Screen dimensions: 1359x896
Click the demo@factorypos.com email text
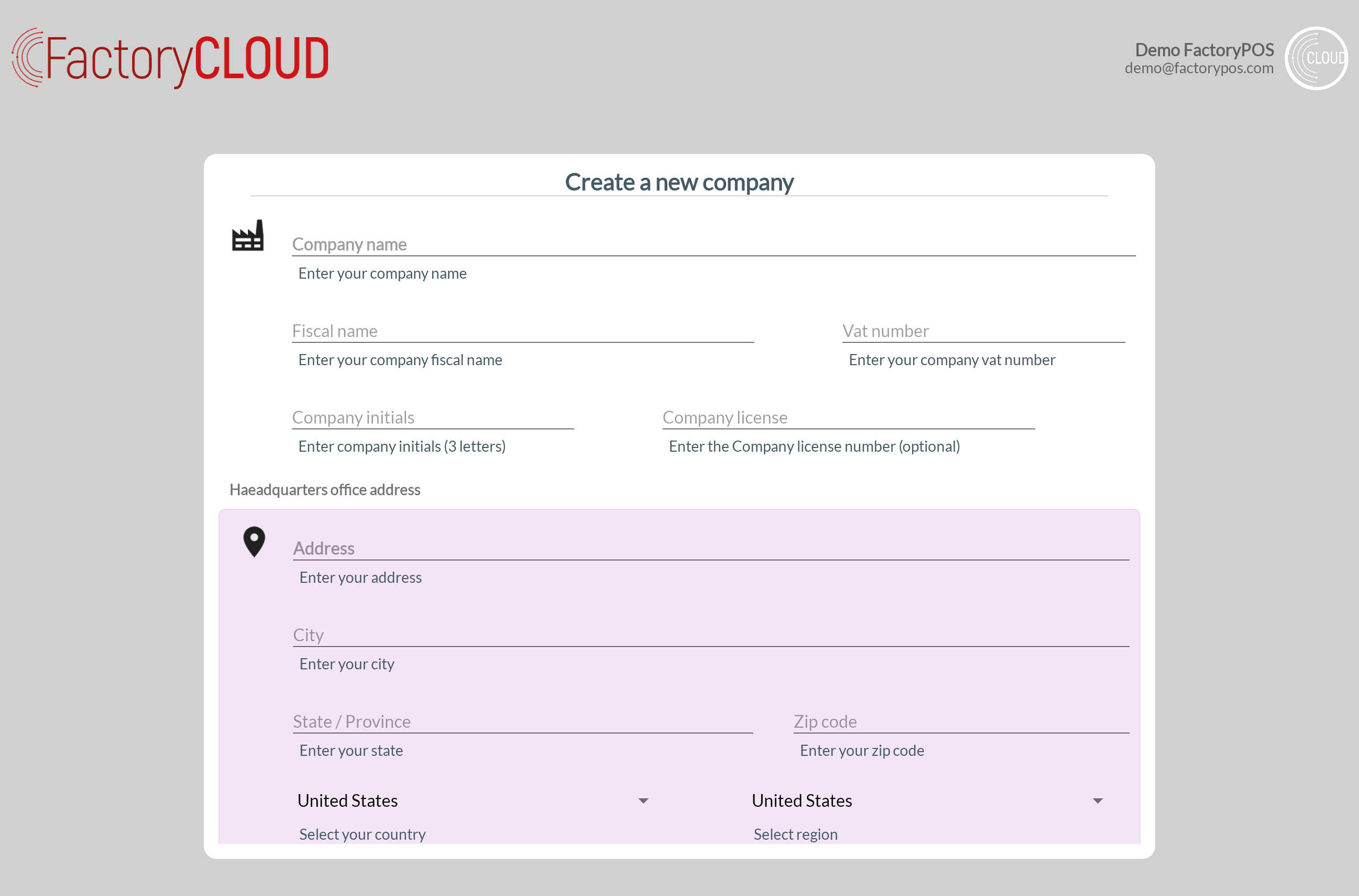click(1198, 68)
